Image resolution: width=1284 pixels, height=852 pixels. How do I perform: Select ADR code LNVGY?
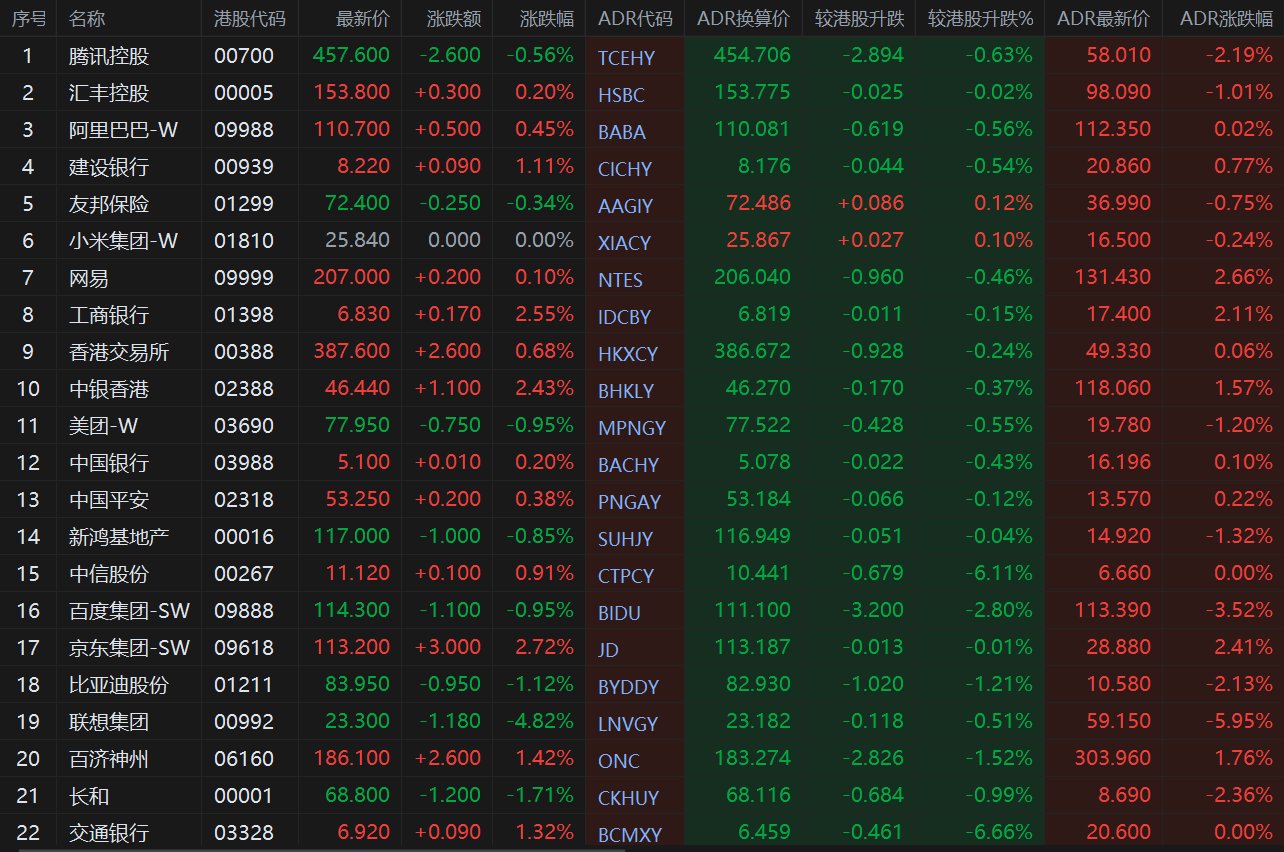coord(628,724)
